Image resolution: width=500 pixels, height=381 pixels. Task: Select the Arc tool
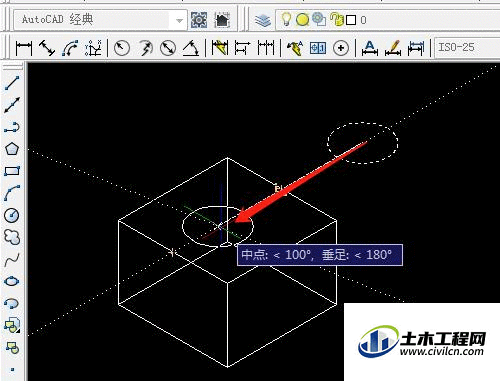coord(12,193)
